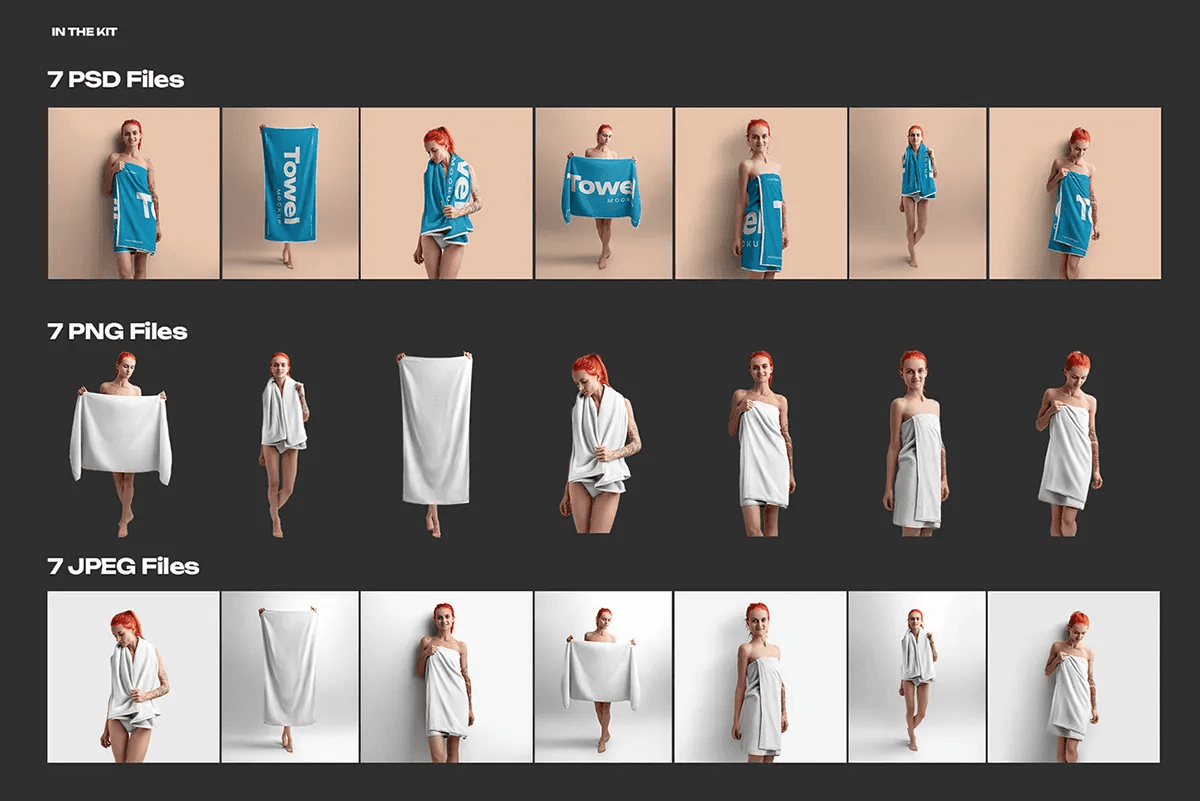Select the JPEG thumbnail with vertical white towel
This screenshot has width=1200, height=801.
(x=290, y=677)
